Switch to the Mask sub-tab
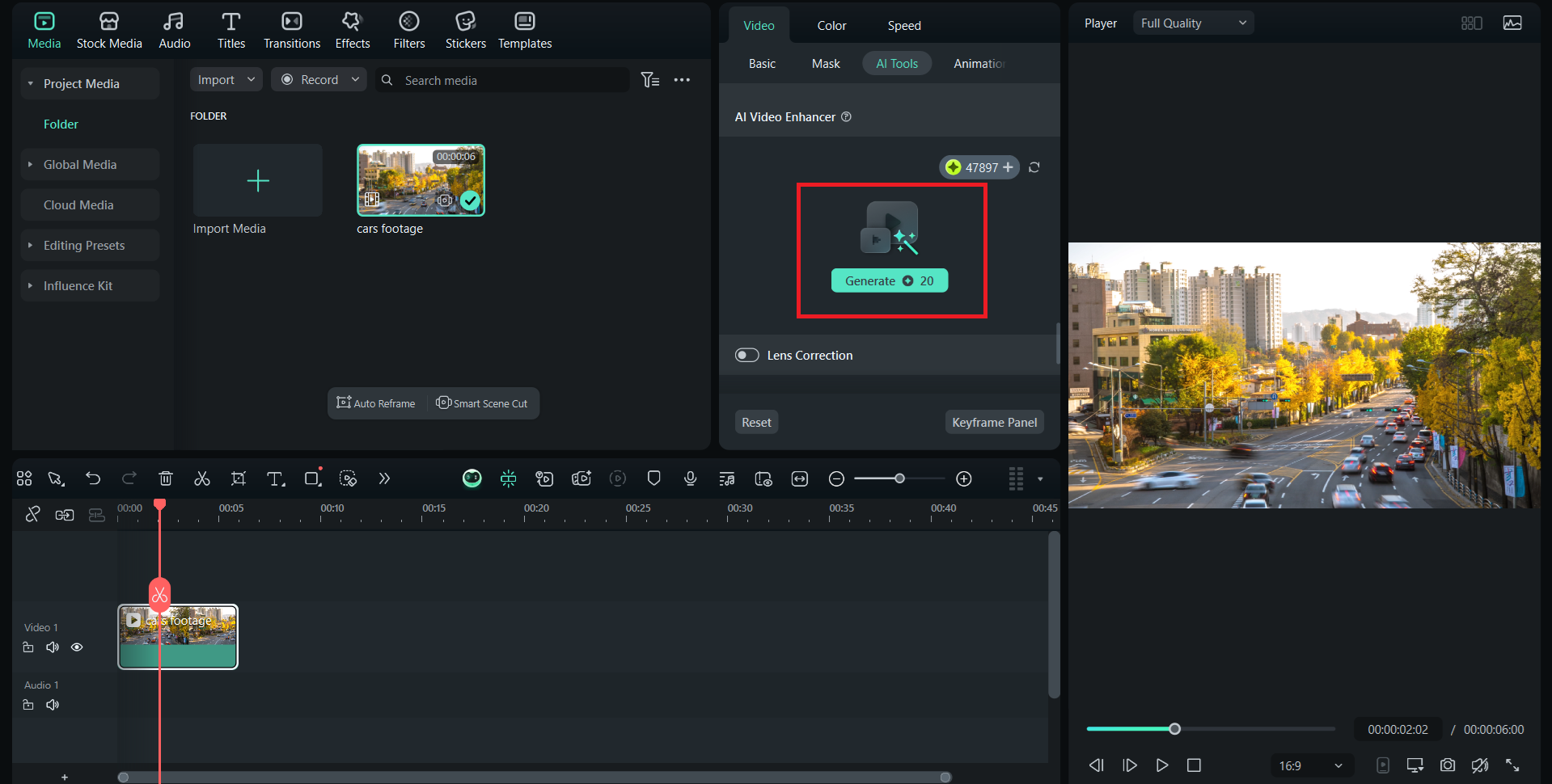1552x784 pixels. pos(826,63)
